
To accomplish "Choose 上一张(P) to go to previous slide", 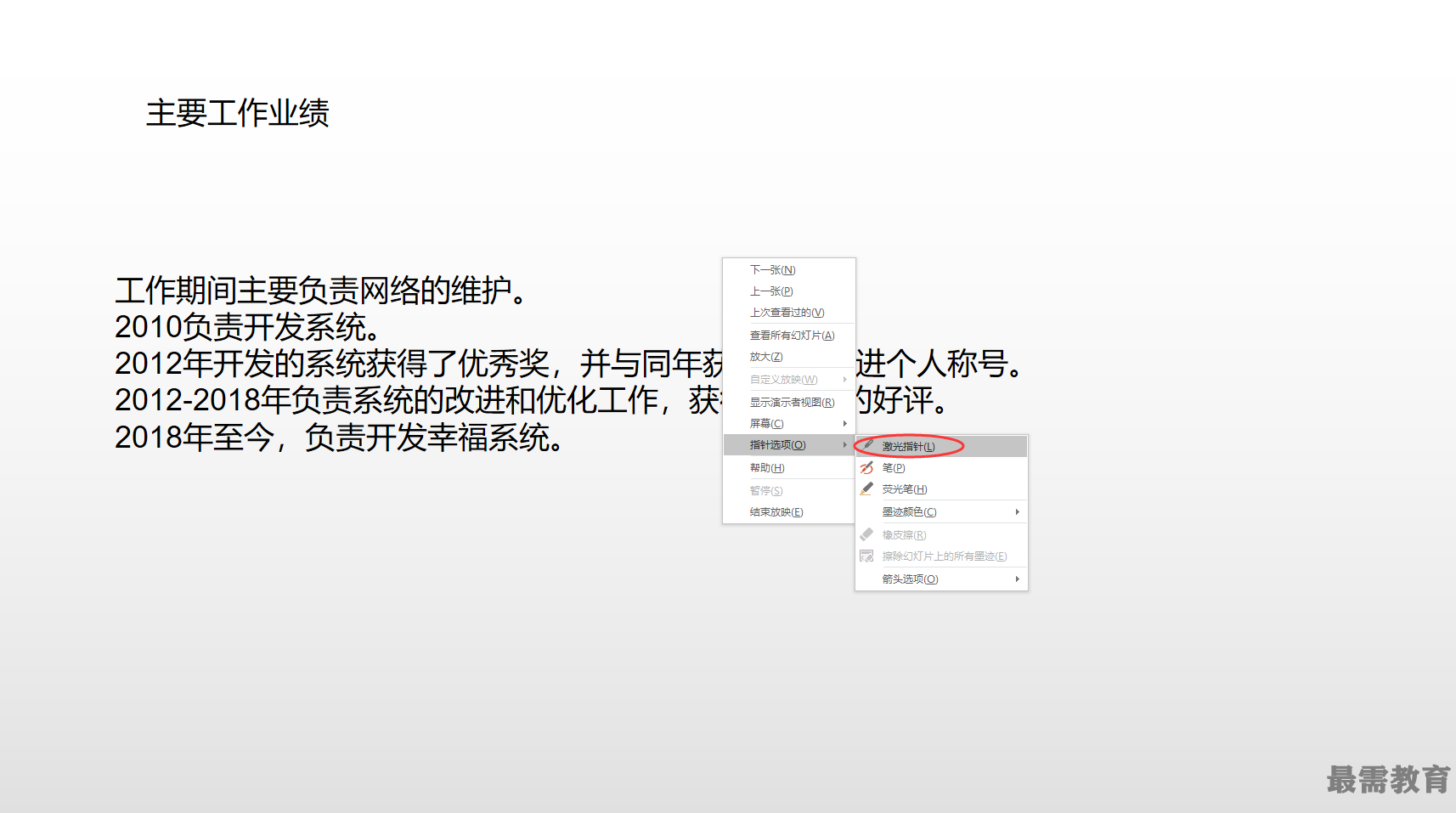I will 789,291.
